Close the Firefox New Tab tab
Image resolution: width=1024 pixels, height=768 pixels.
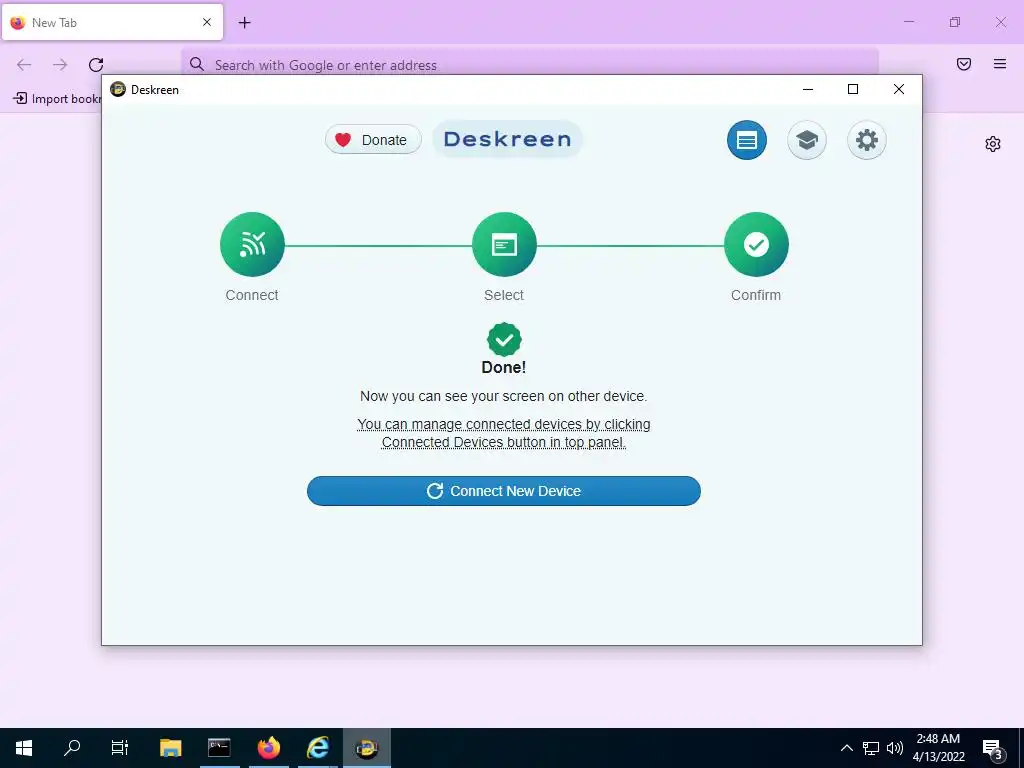[x=207, y=22]
